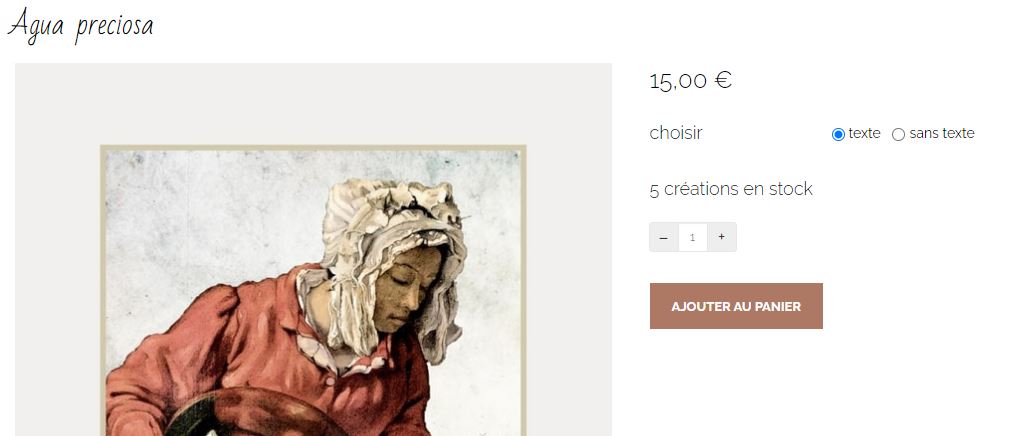Click the Agua preciosa product title

click(x=81, y=26)
